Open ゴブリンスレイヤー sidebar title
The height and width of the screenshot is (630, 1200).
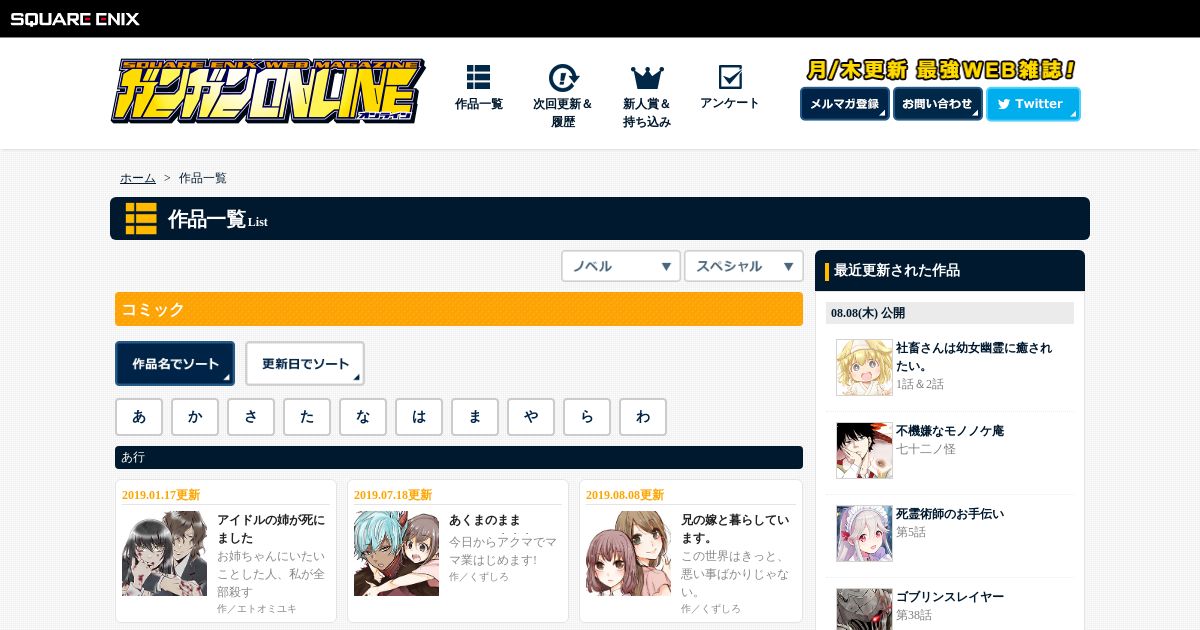950,597
